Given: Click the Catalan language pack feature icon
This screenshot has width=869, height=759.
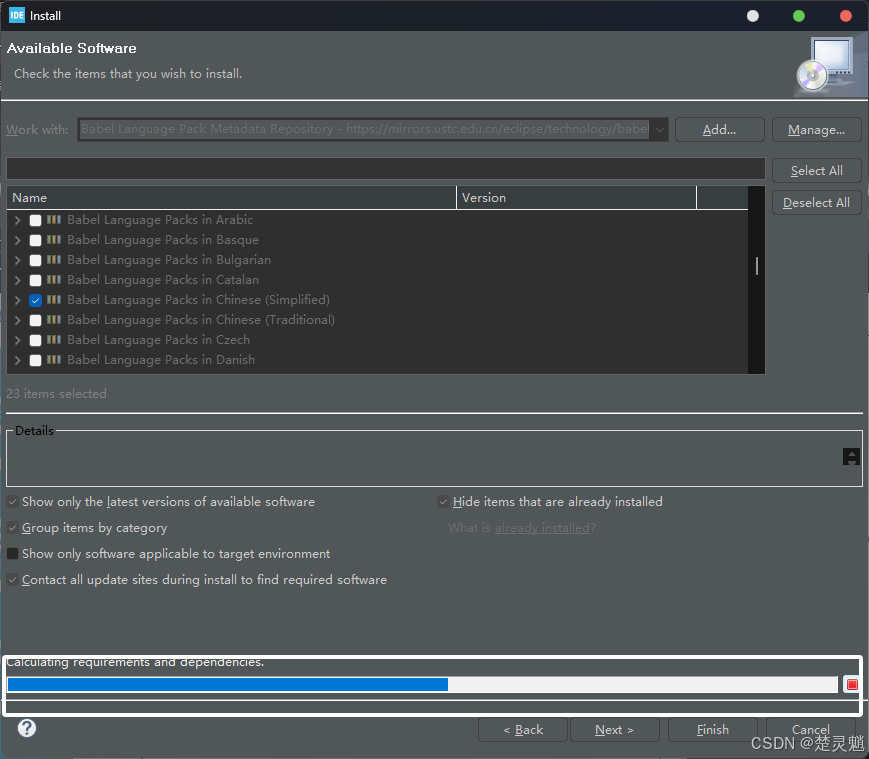Looking at the screenshot, I should tap(54, 279).
